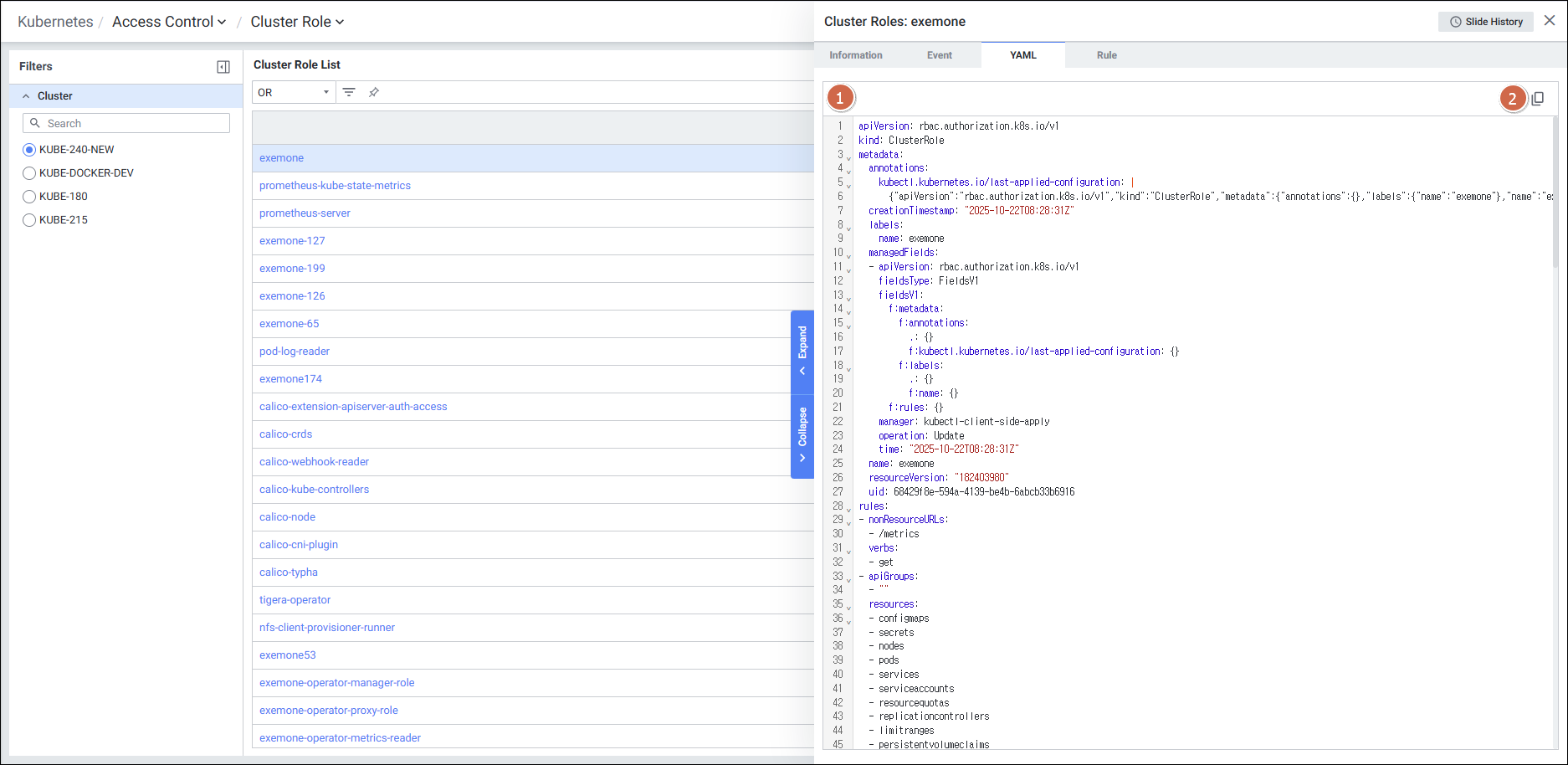Close the Cluster Roles slide panel

pos(1550,21)
